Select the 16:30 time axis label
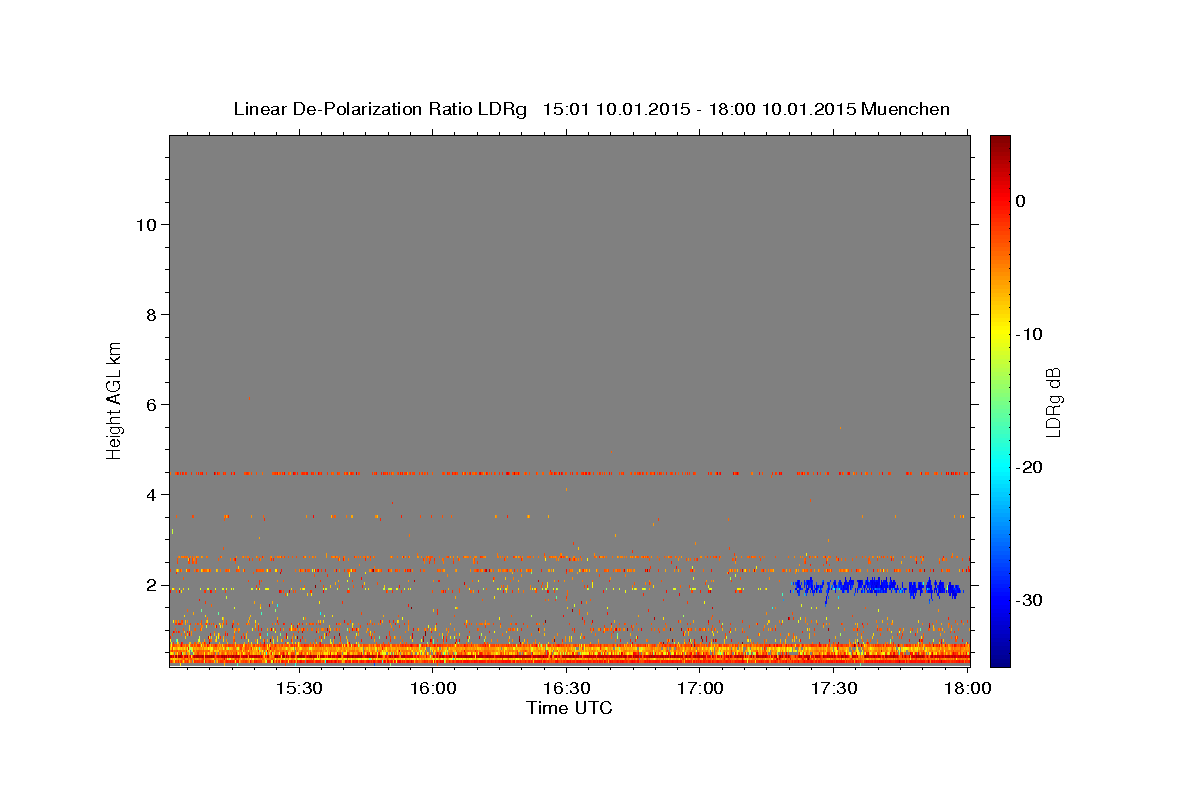 566,689
